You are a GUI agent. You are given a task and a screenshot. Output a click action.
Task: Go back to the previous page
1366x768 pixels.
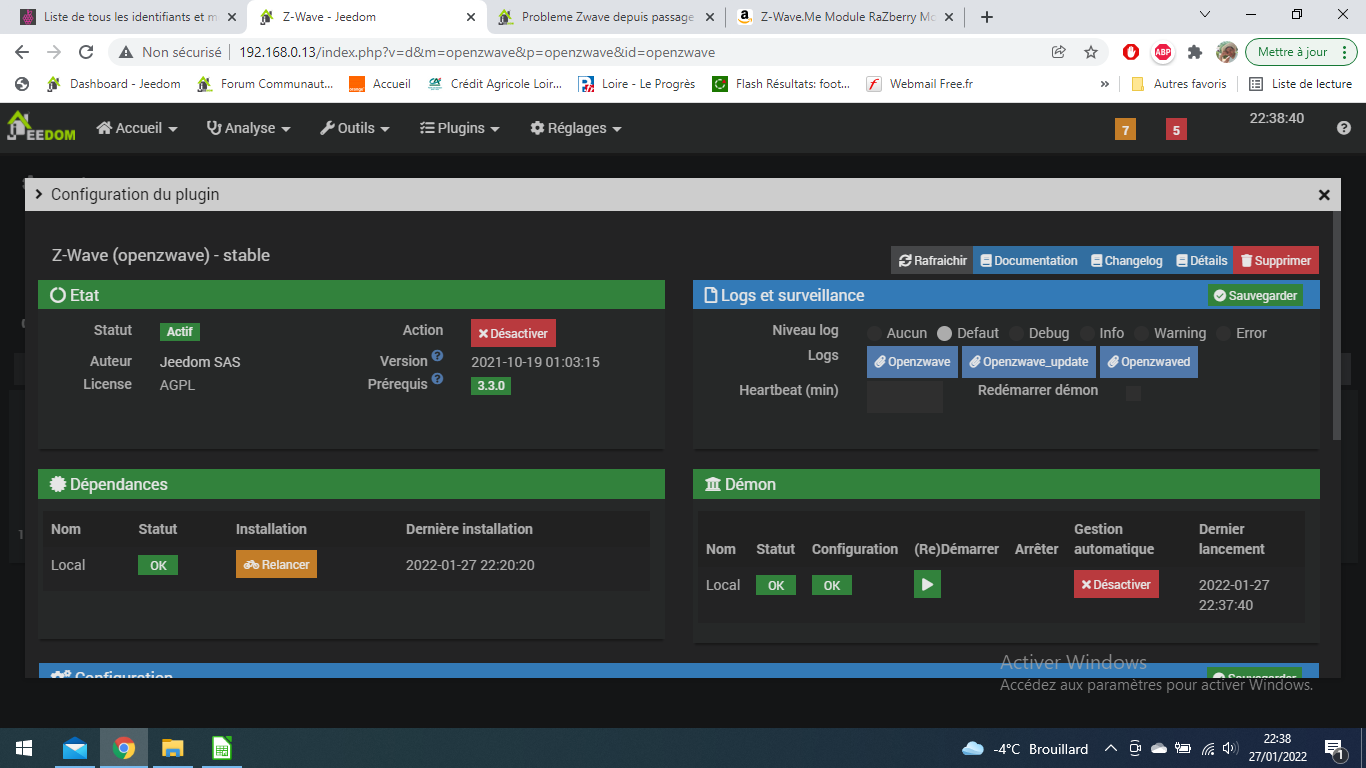[22, 52]
